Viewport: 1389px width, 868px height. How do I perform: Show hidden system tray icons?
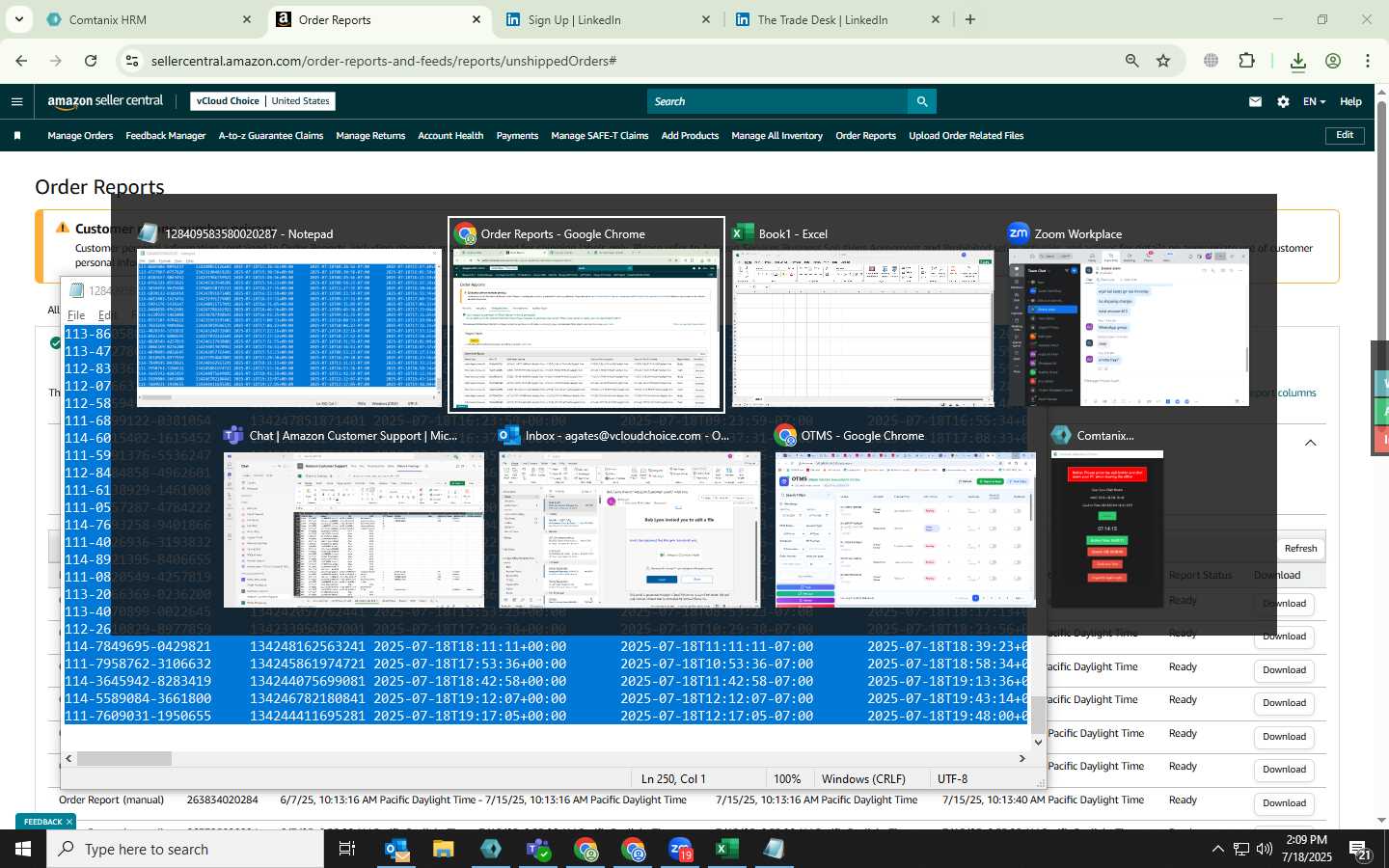pos(1217,849)
